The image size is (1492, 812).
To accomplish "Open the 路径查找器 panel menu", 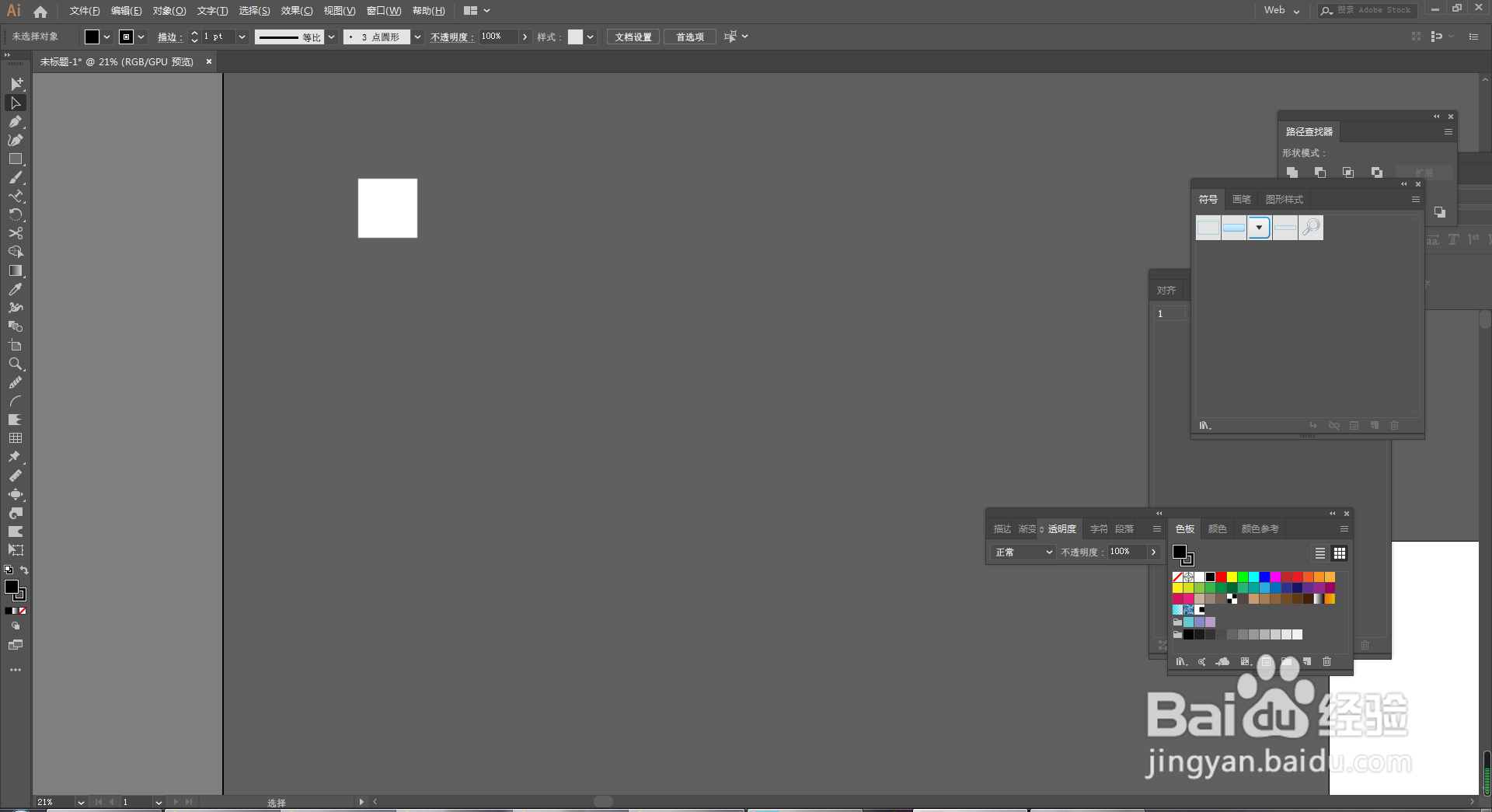I will [x=1448, y=132].
